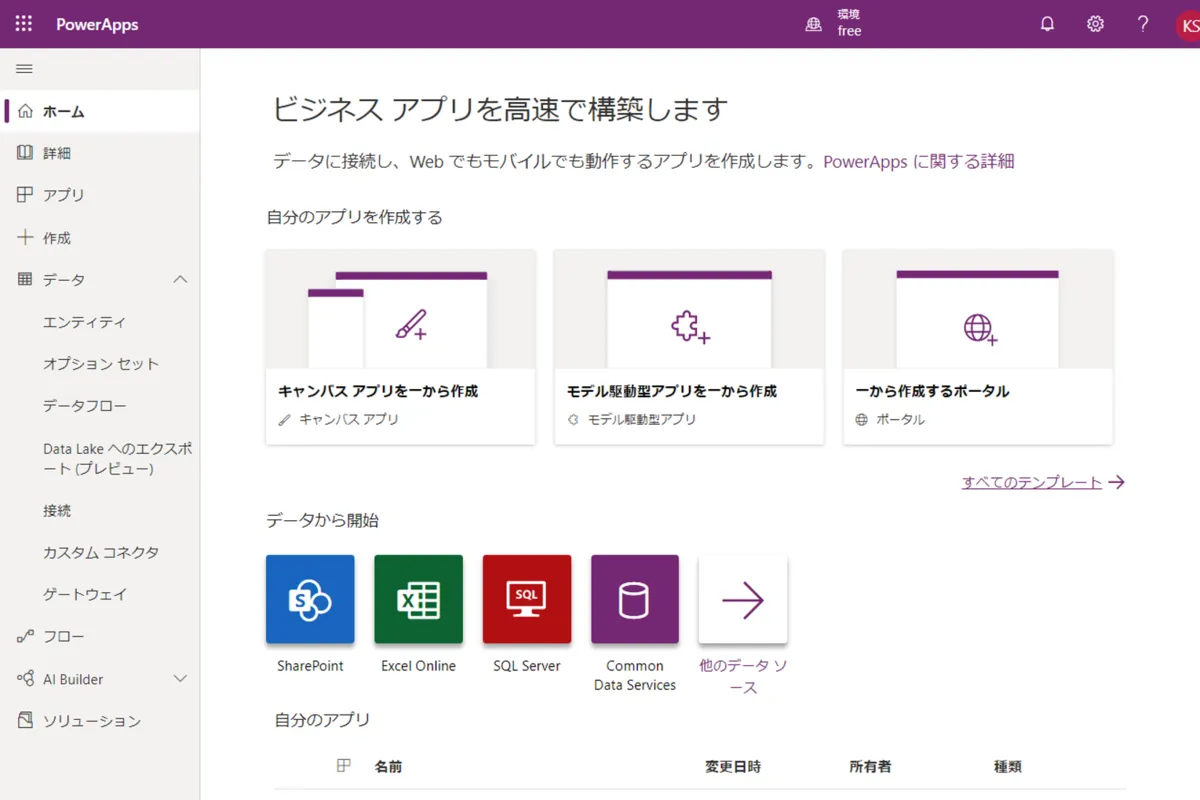Open the settings gear
Viewport: 1200px width, 800px height.
coord(1095,23)
